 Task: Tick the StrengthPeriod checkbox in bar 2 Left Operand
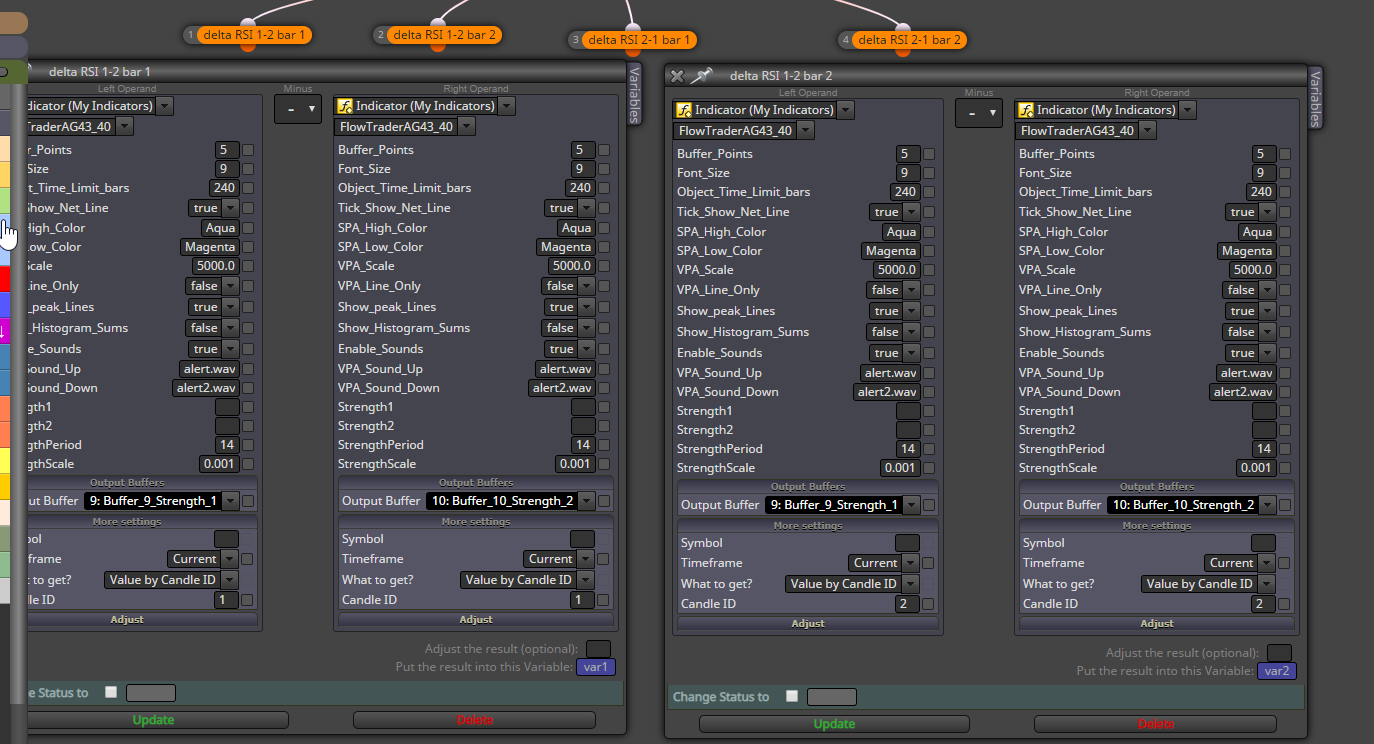(929, 450)
